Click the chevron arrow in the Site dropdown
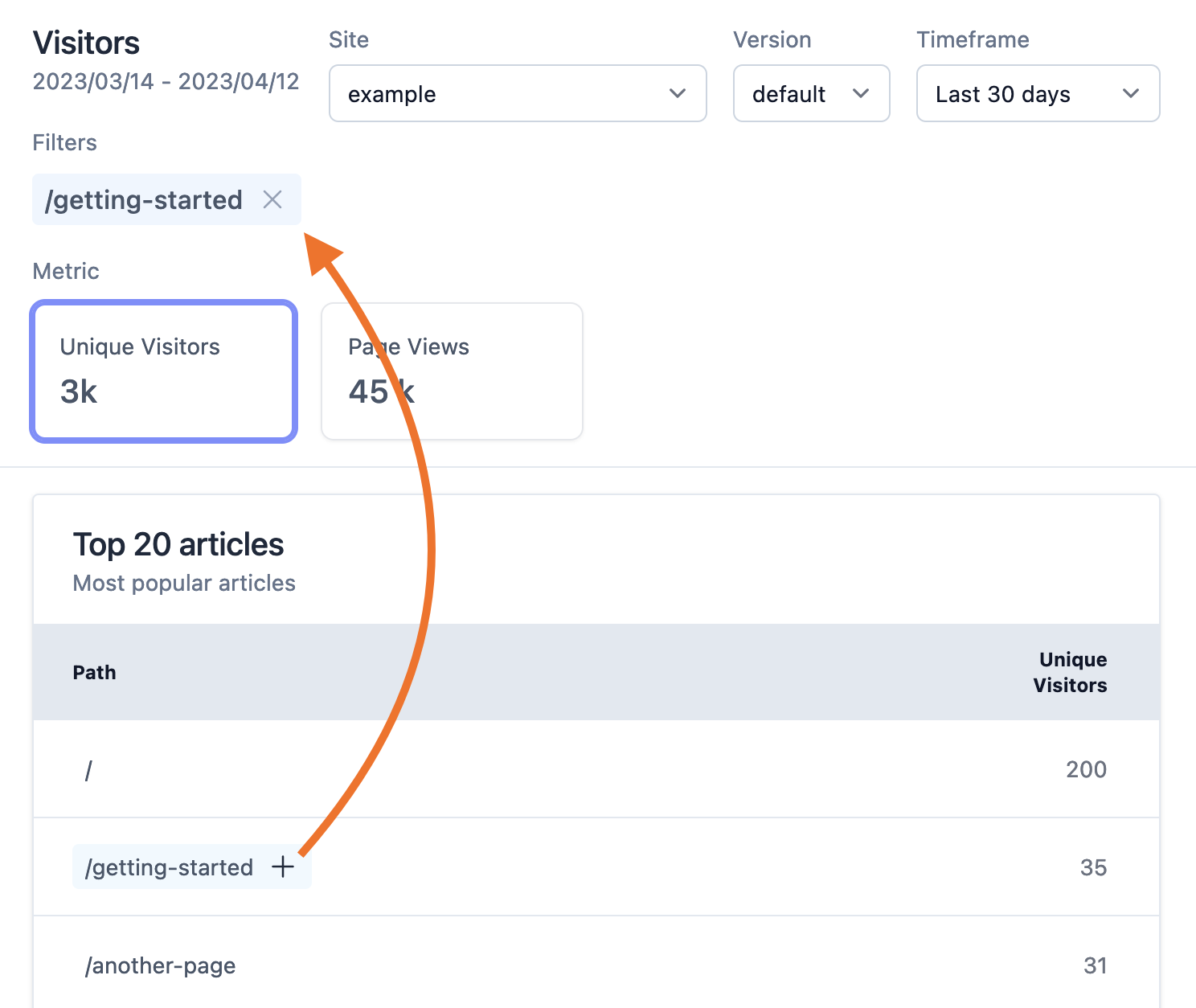Image resolution: width=1196 pixels, height=1008 pixels. (x=677, y=93)
